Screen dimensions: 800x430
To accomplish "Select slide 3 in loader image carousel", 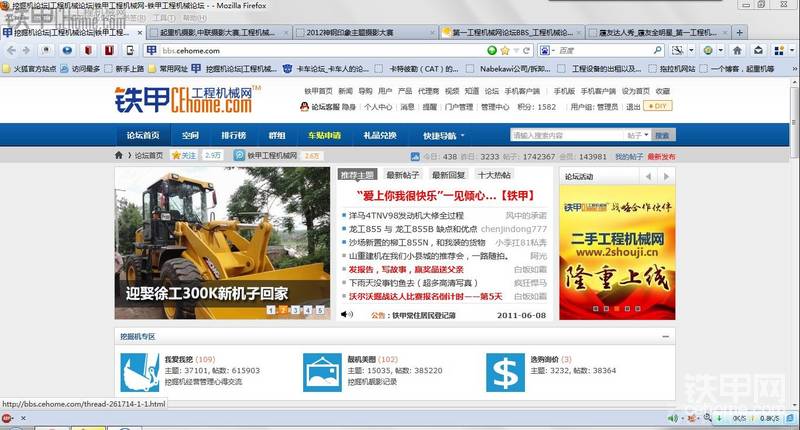I will (295, 310).
